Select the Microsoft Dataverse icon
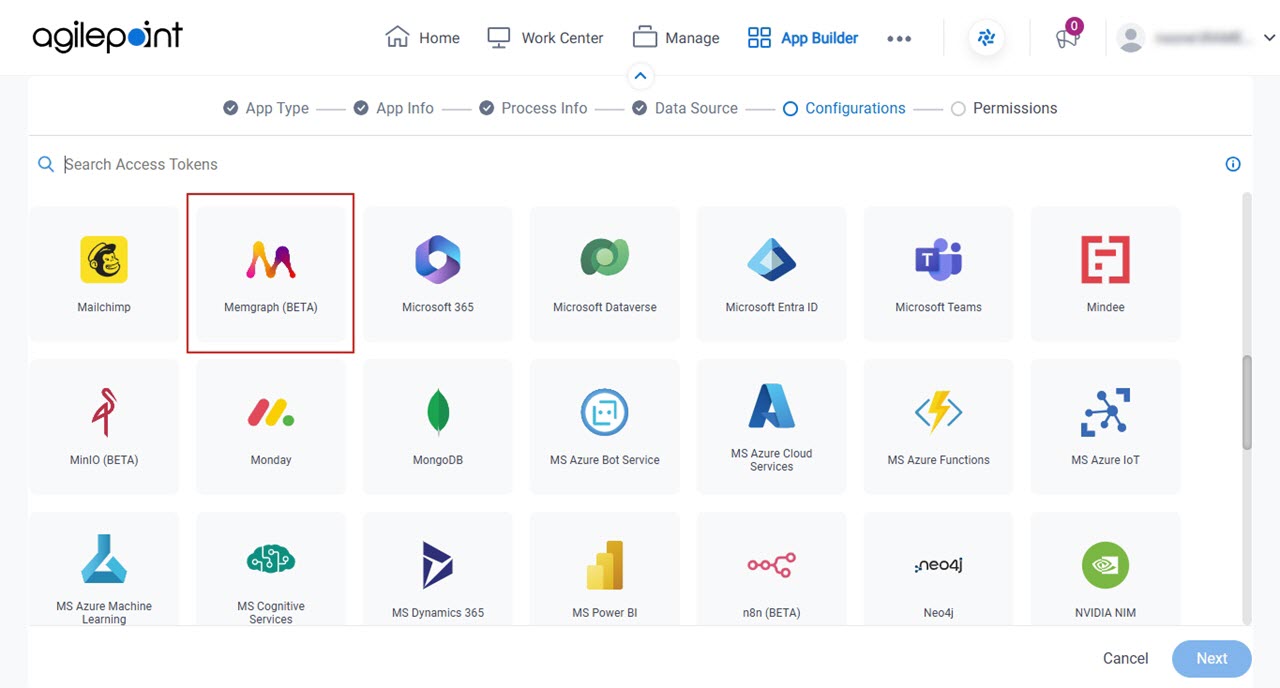Screen dimensions: 1280x688 point(605,259)
